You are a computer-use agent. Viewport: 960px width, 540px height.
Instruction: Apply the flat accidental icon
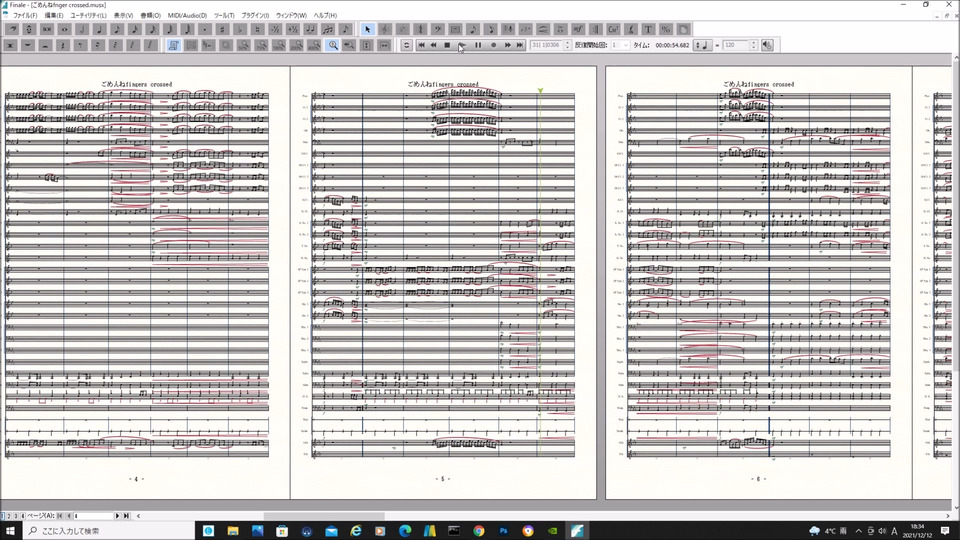239,29
